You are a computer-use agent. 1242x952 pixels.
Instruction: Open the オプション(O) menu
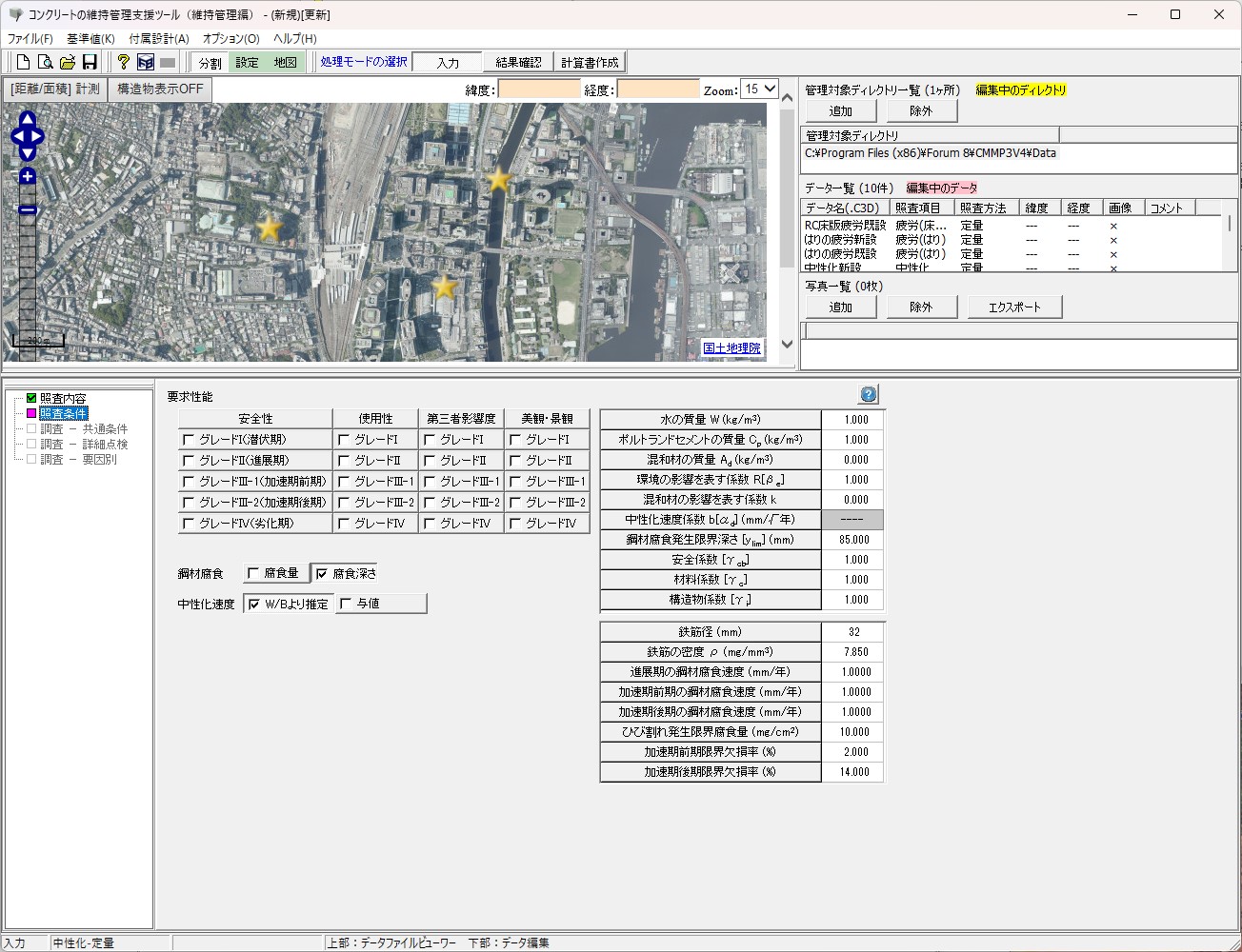[230, 39]
